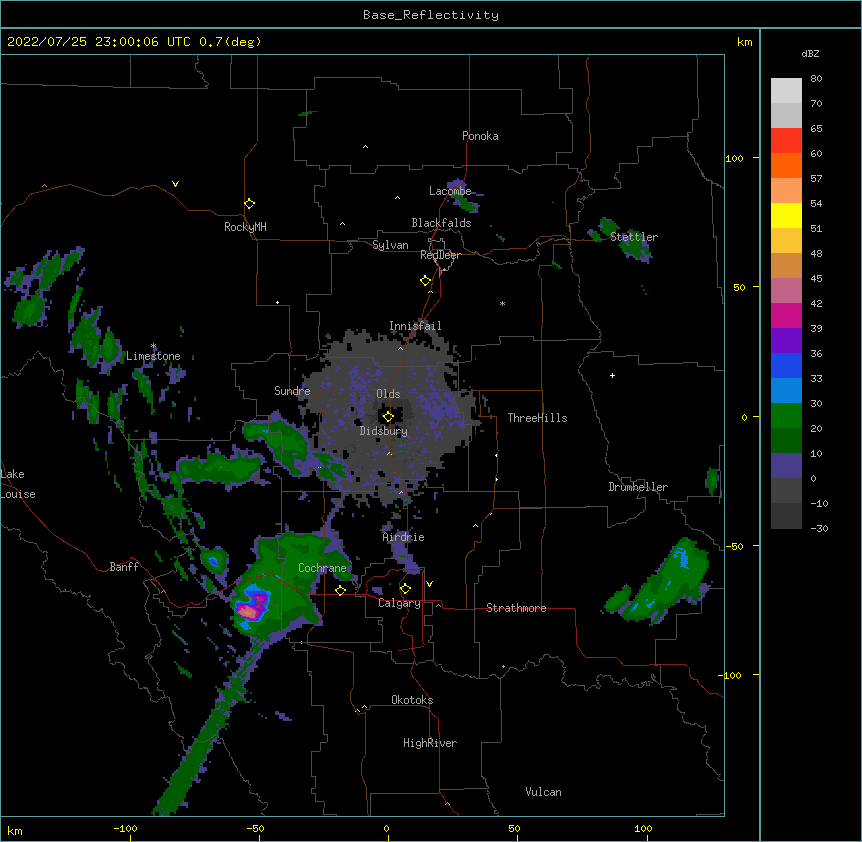Image resolution: width=862 pixels, height=842 pixels.
Task: Click the Blackfalds label
Action: (x=441, y=223)
